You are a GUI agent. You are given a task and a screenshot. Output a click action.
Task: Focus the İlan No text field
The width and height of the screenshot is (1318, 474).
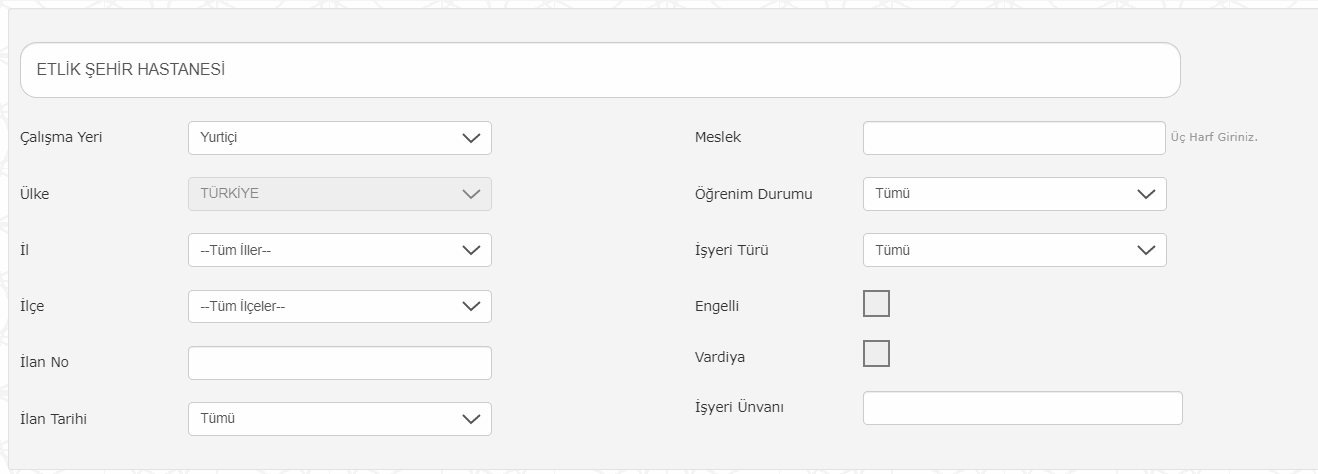click(340, 363)
